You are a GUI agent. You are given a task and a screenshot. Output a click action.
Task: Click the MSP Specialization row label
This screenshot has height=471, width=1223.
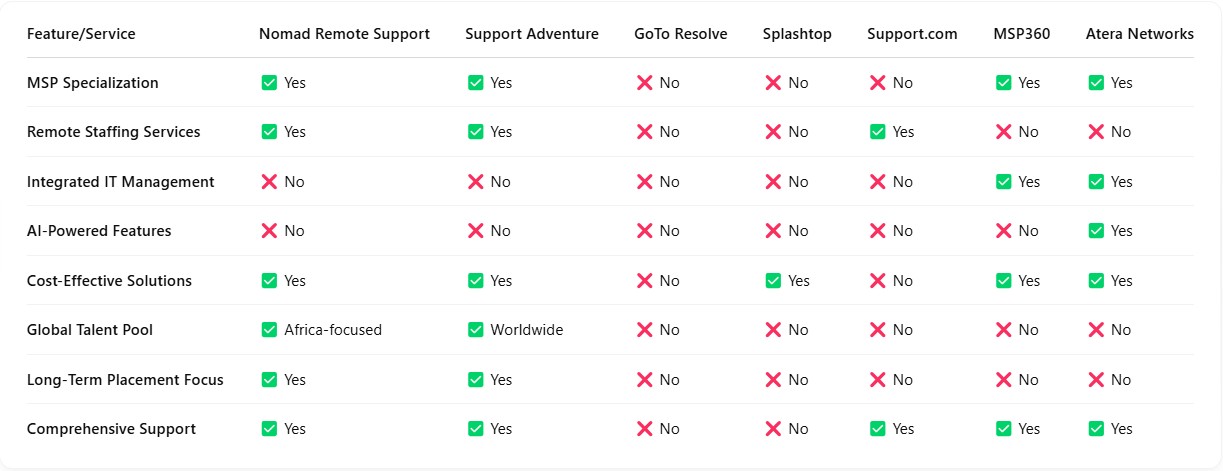92,83
